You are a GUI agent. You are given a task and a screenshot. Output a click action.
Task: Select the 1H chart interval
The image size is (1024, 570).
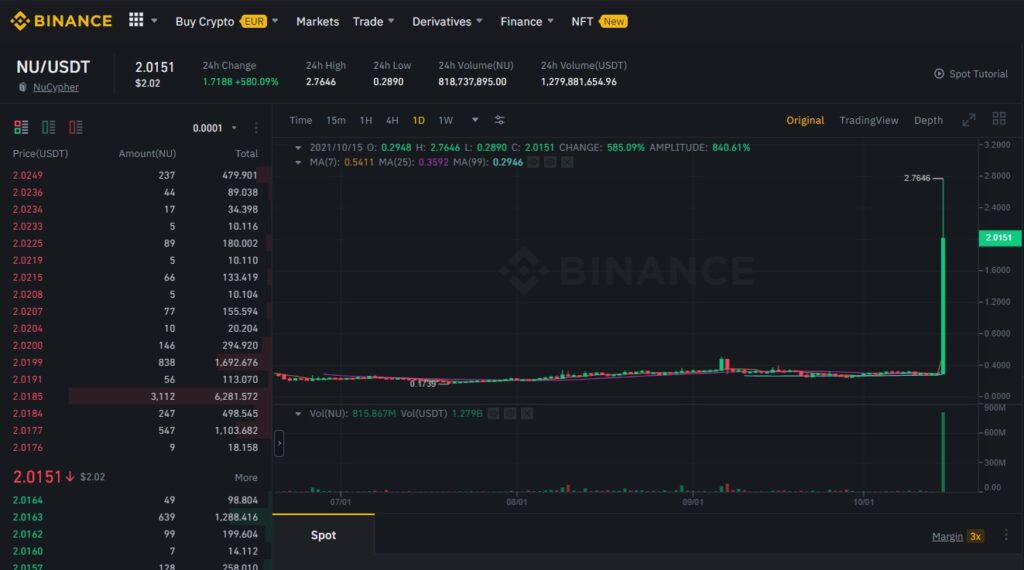click(x=366, y=120)
